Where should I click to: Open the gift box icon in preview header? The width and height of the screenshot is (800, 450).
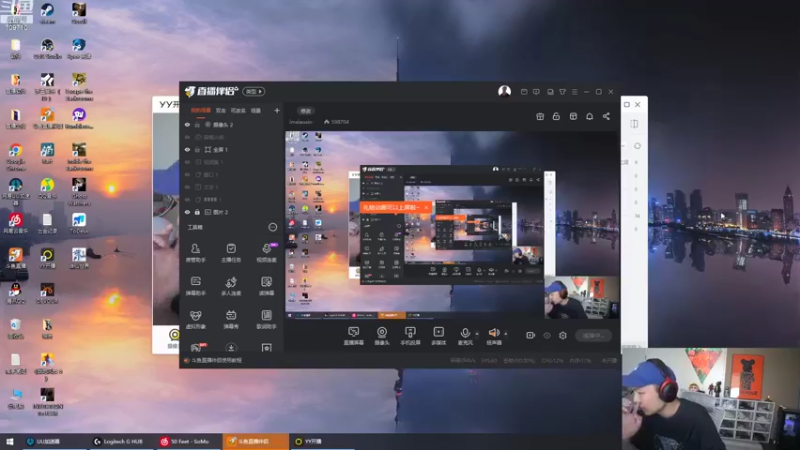(x=540, y=116)
